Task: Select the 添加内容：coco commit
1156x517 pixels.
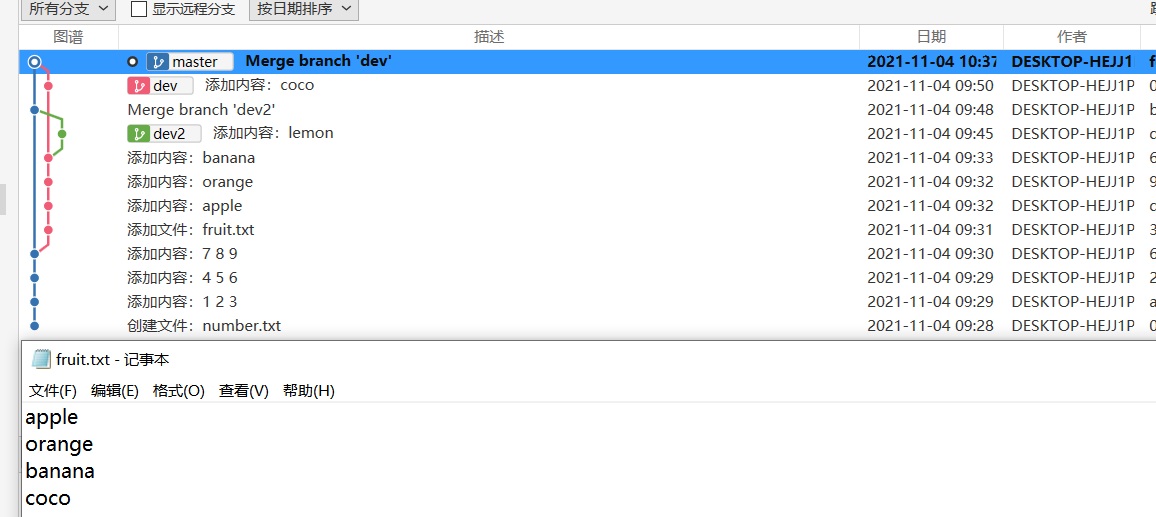Action: [x=588, y=86]
